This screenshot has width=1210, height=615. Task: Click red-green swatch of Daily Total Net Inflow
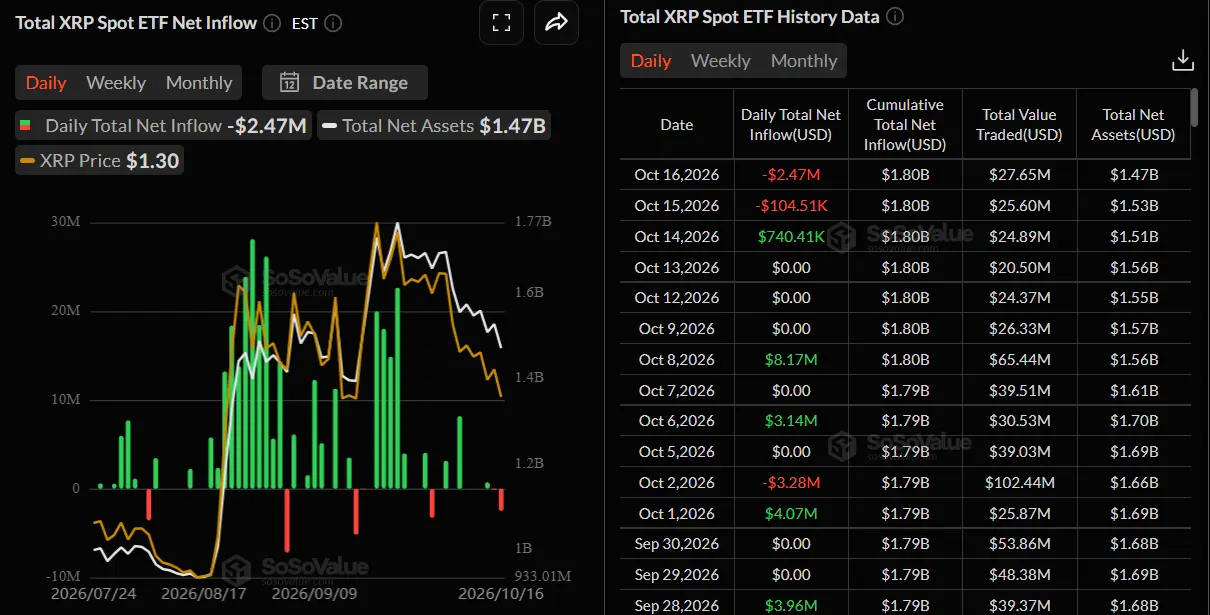pos(27,126)
